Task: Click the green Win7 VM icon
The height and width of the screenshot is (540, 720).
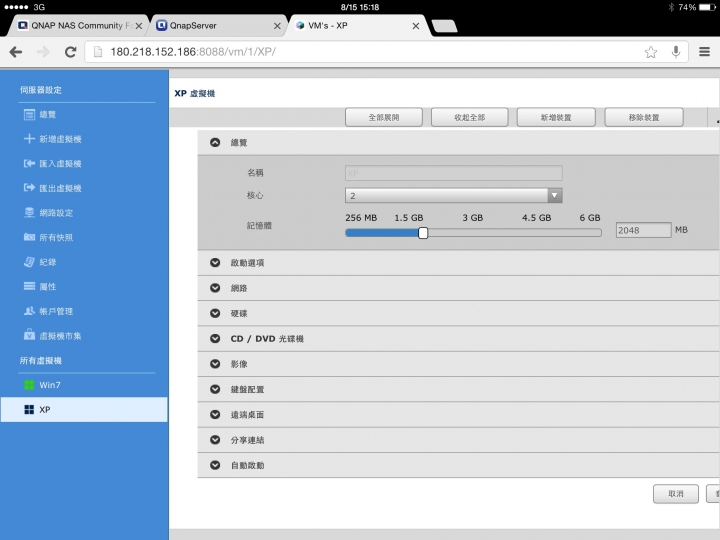Action: [29, 385]
